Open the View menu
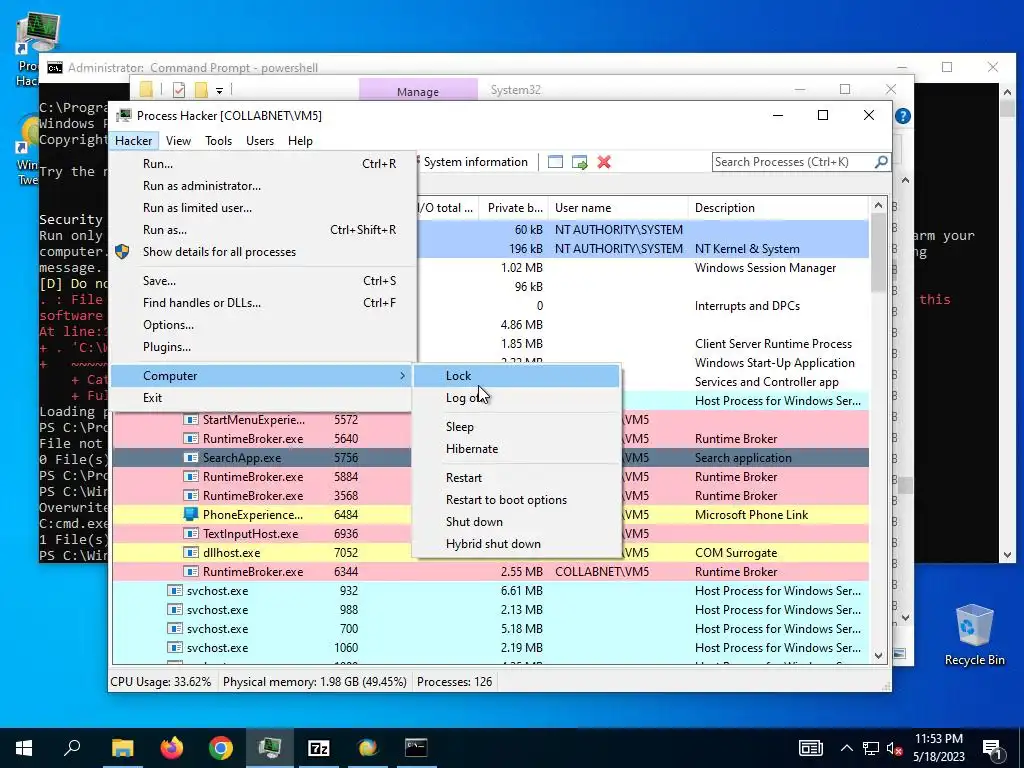 [x=178, y=140]
